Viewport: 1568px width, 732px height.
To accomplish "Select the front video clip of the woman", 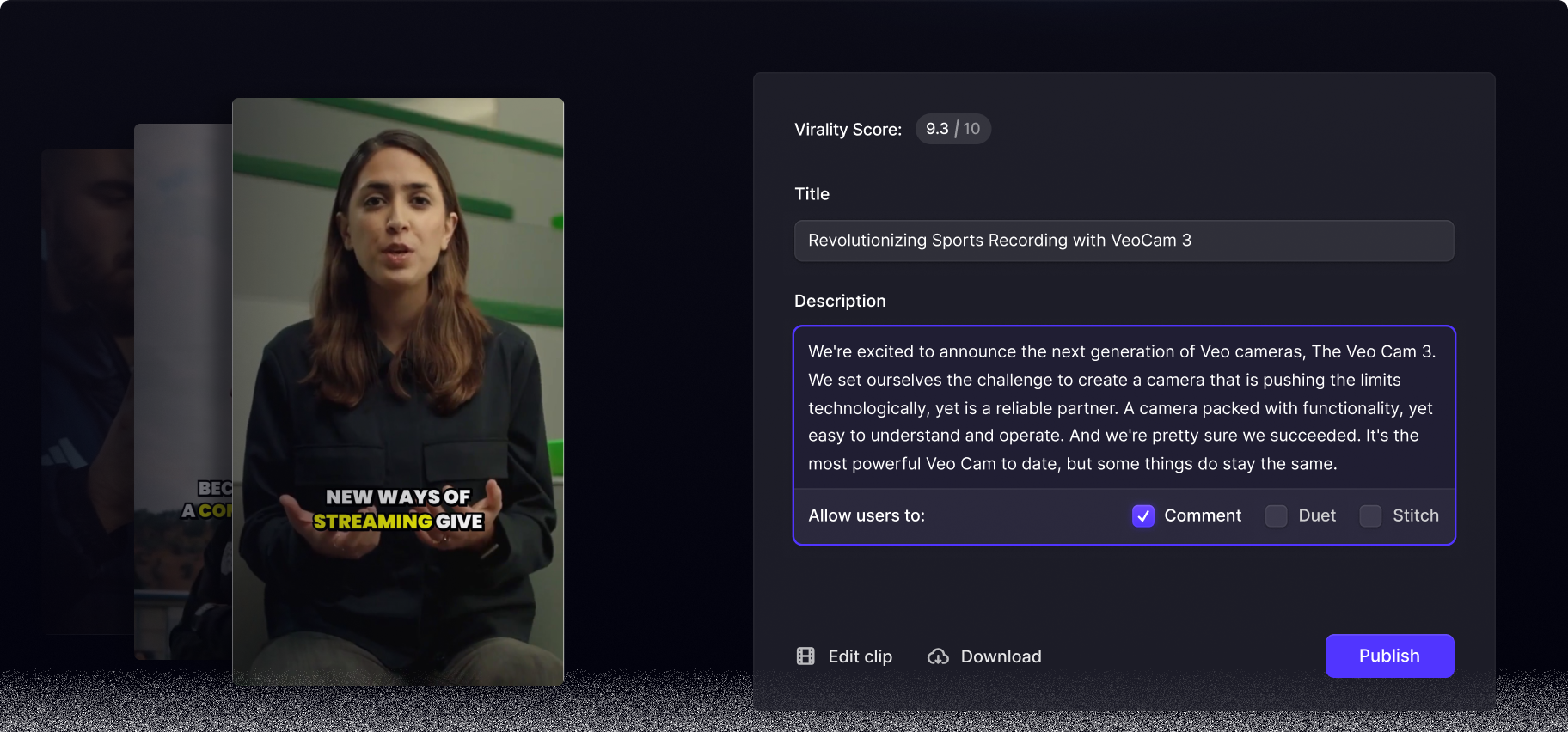I will coord(398,344).
